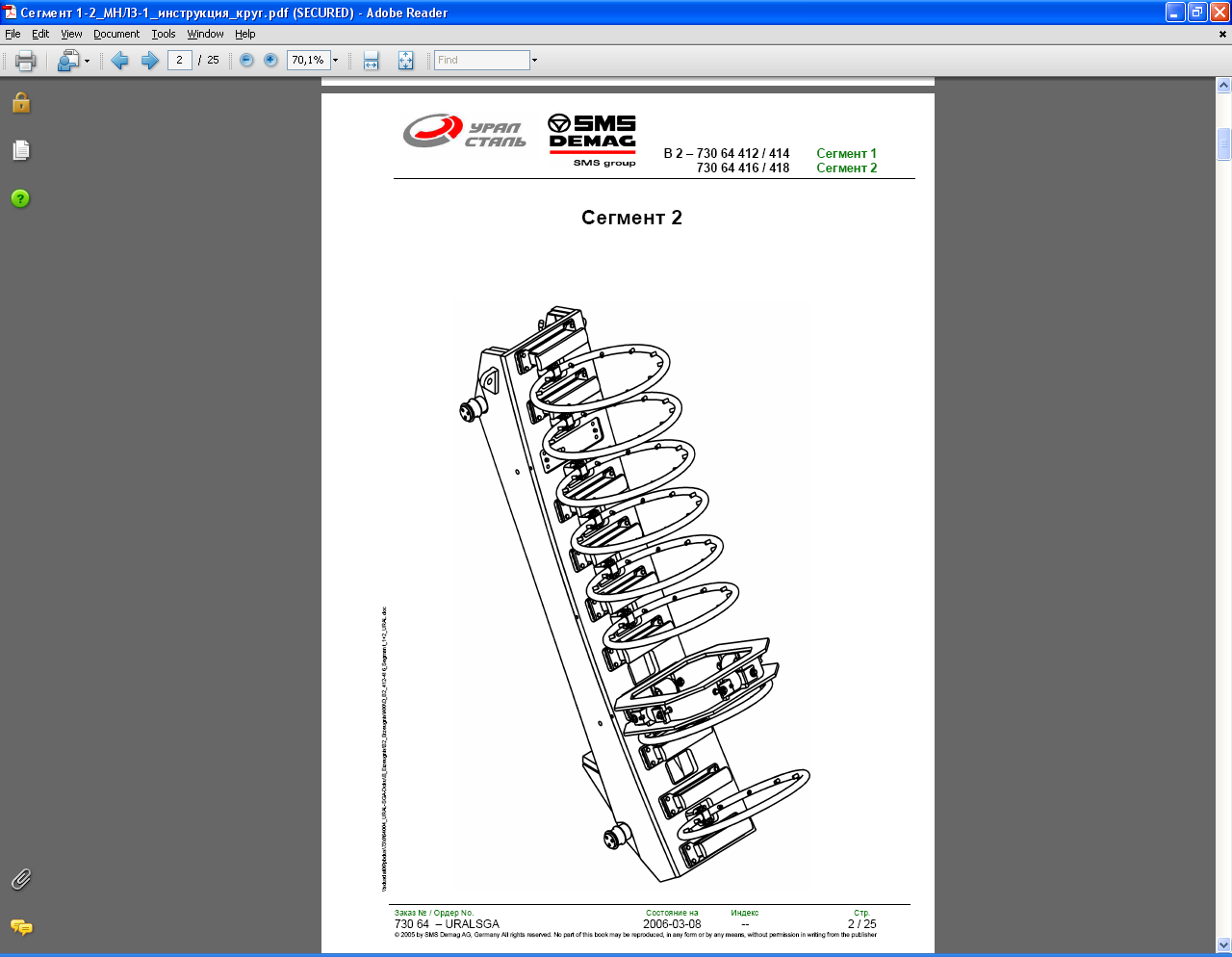Click the scrollbar down arrow

pyautogui.click(x=1223, y=944)
